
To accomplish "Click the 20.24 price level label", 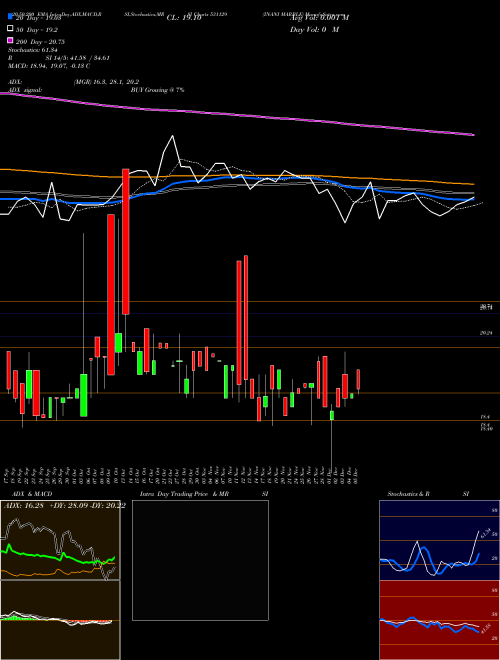I will [x=486, y=333].
